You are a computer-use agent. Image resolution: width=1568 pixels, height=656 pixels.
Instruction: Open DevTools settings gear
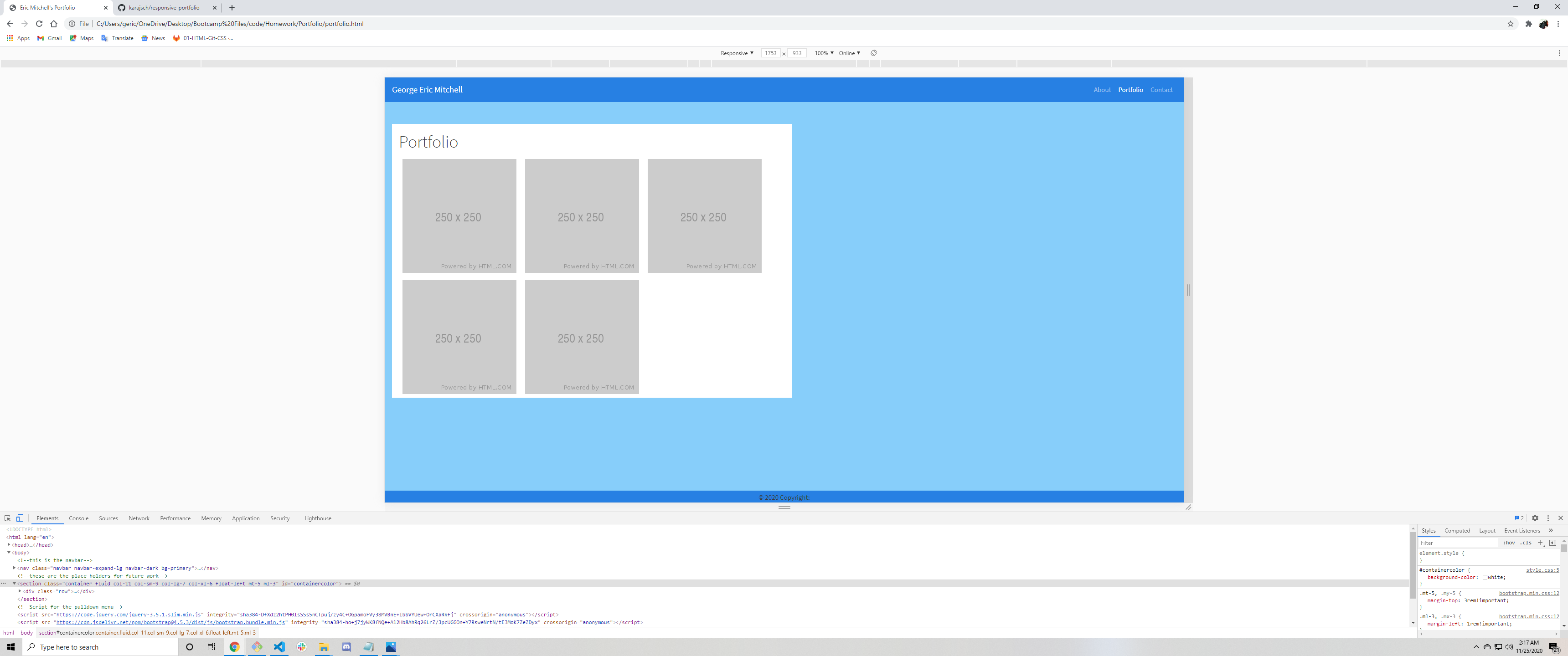1535,518
